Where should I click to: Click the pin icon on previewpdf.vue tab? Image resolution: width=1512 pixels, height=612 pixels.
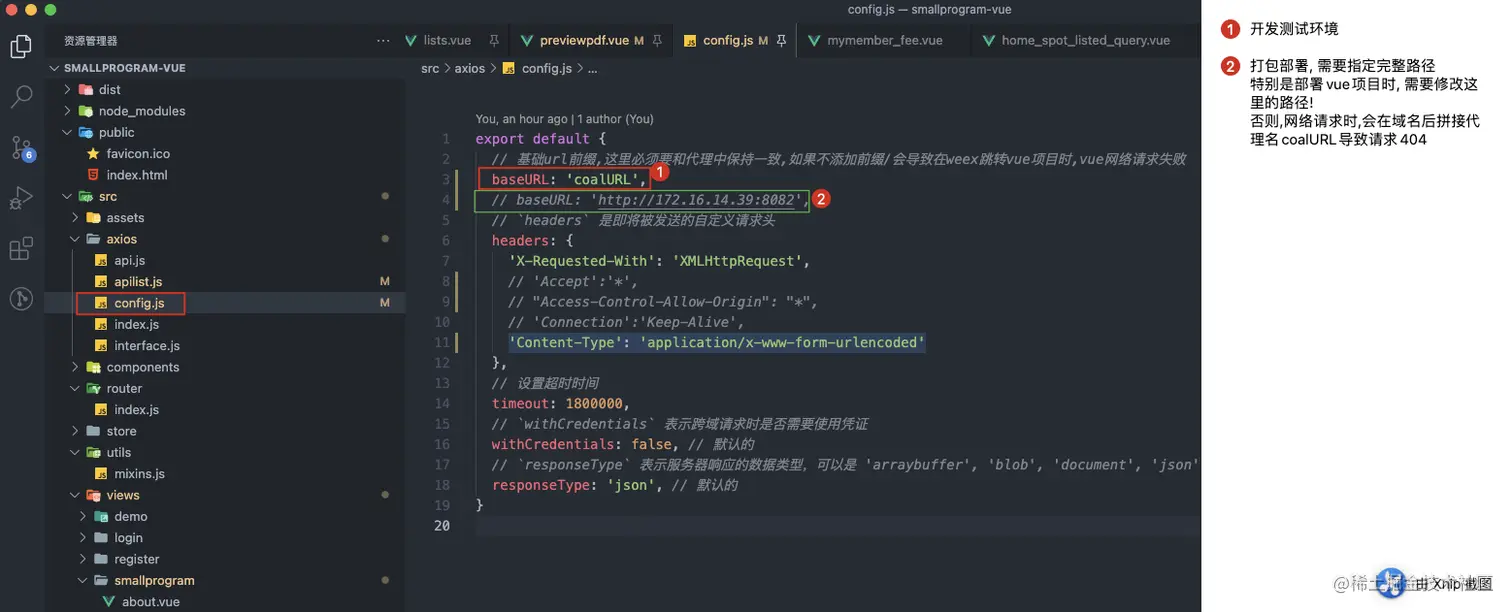click(x=657, y=41)
